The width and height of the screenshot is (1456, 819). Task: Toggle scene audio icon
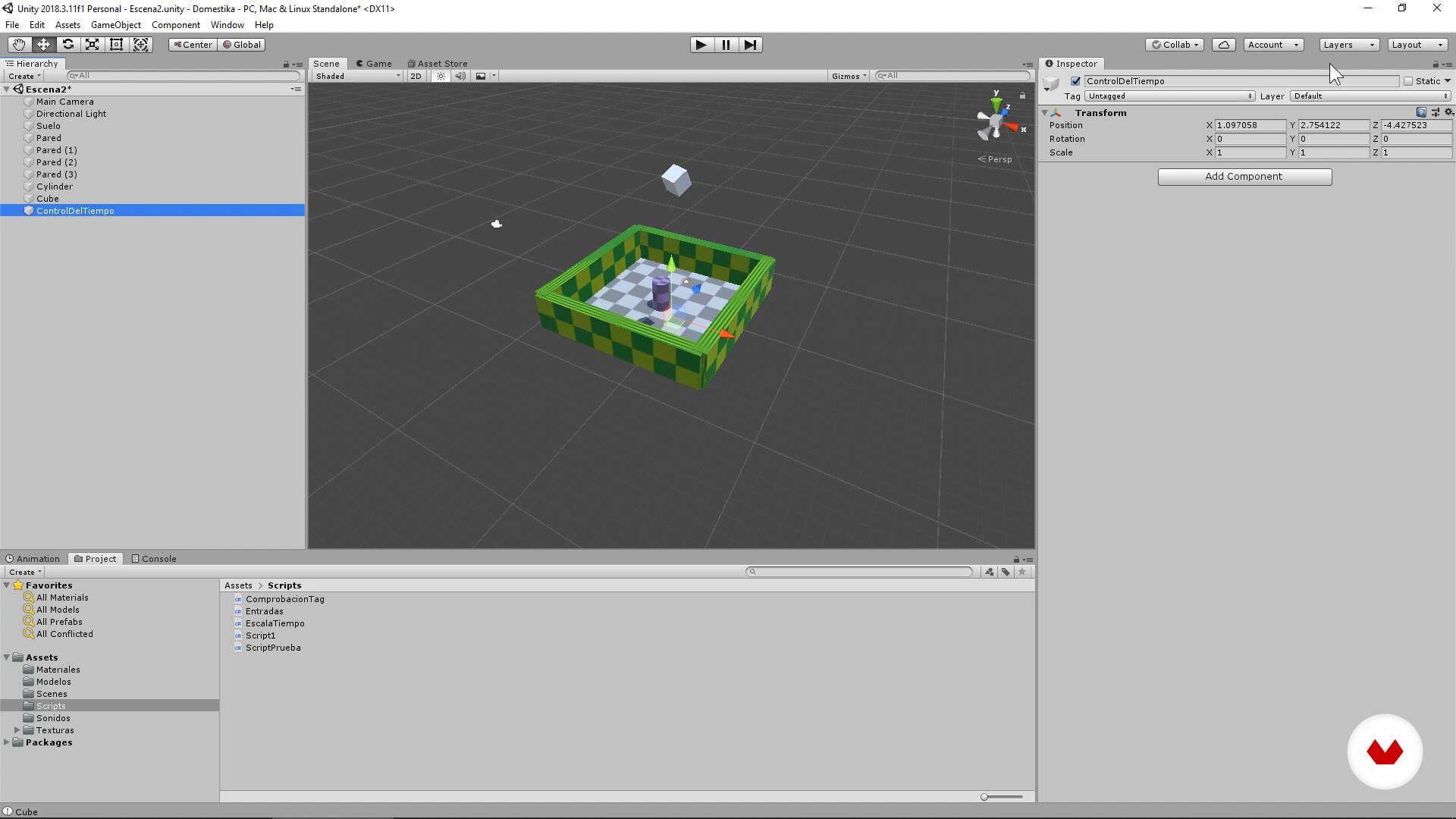point(460,76)
